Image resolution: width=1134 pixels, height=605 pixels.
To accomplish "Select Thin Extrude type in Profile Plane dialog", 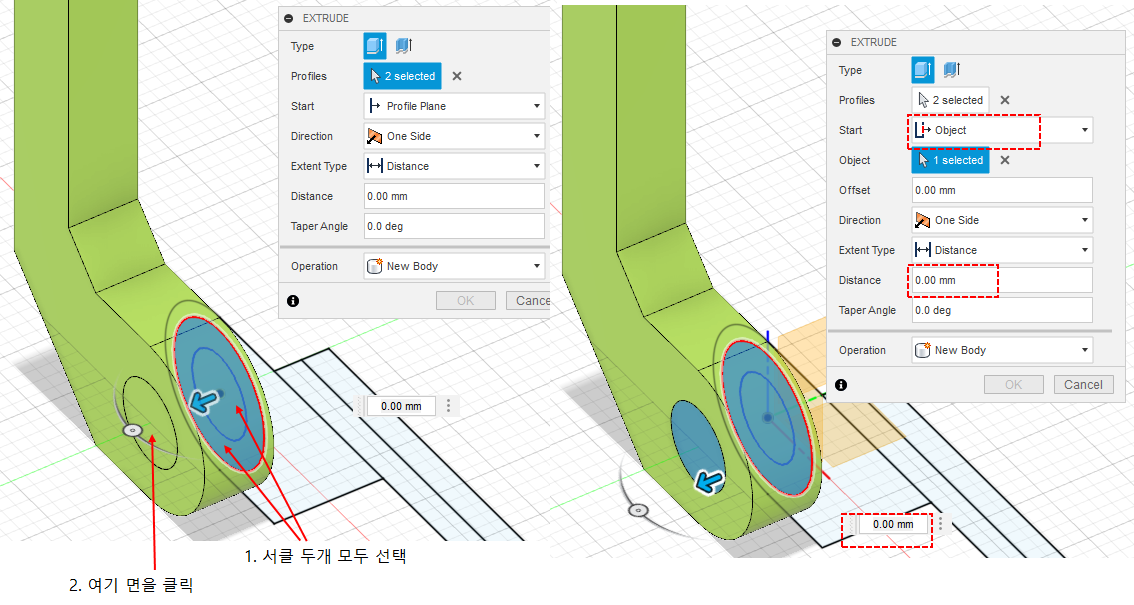I will pos(404,46).
